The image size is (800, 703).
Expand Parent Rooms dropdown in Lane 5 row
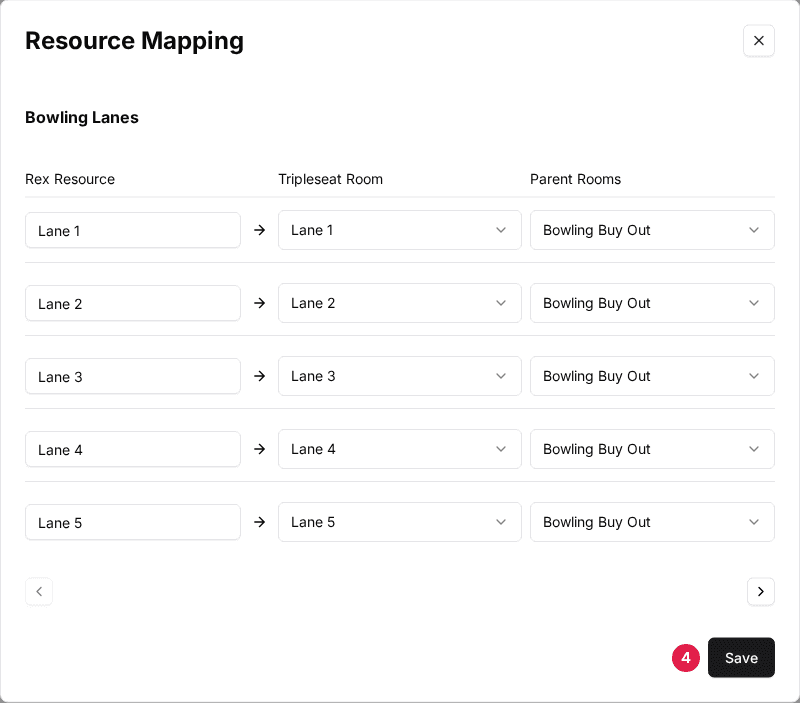[652, 522]
